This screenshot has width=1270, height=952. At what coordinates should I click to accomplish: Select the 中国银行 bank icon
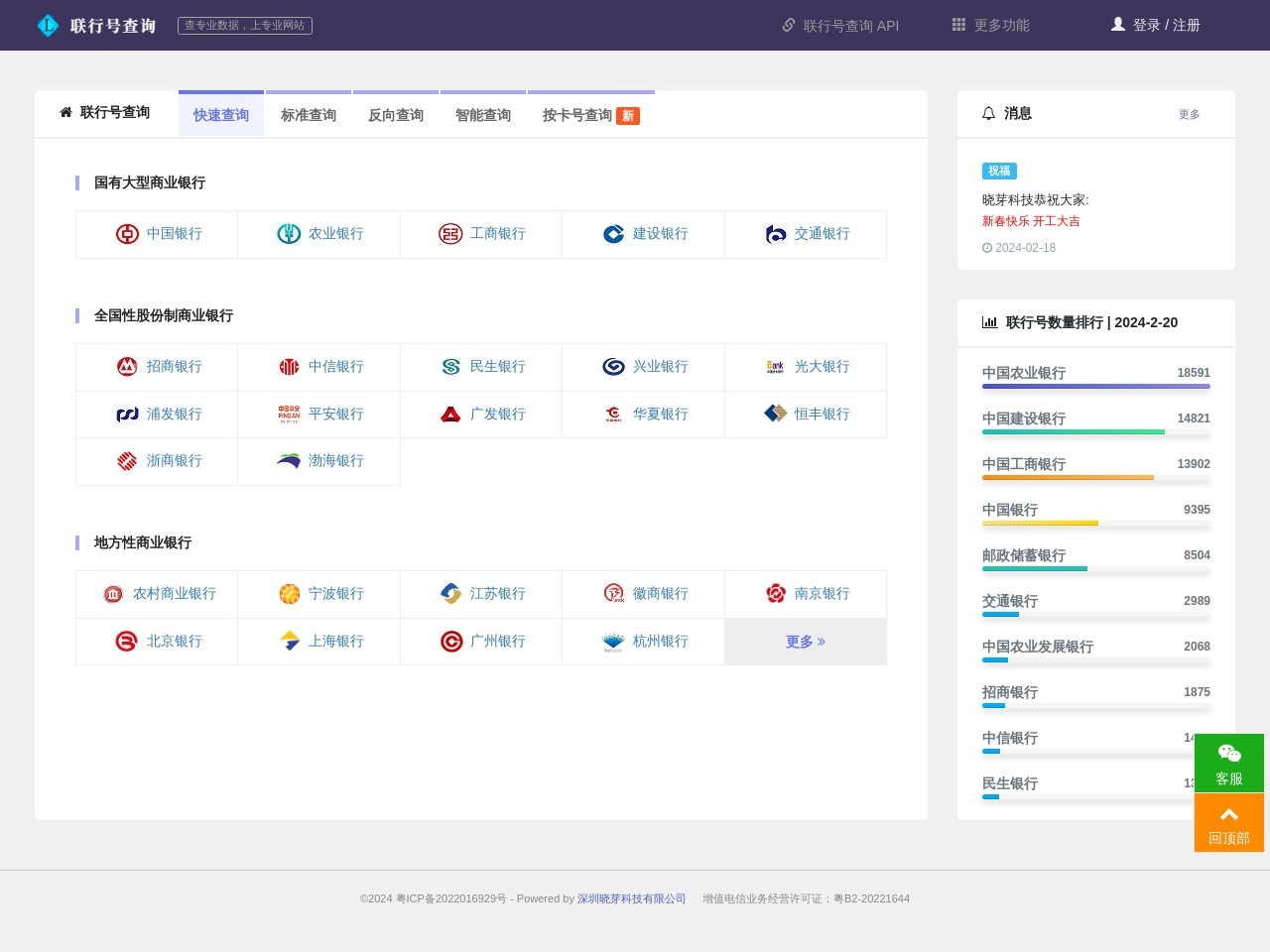tap(127, 234)
